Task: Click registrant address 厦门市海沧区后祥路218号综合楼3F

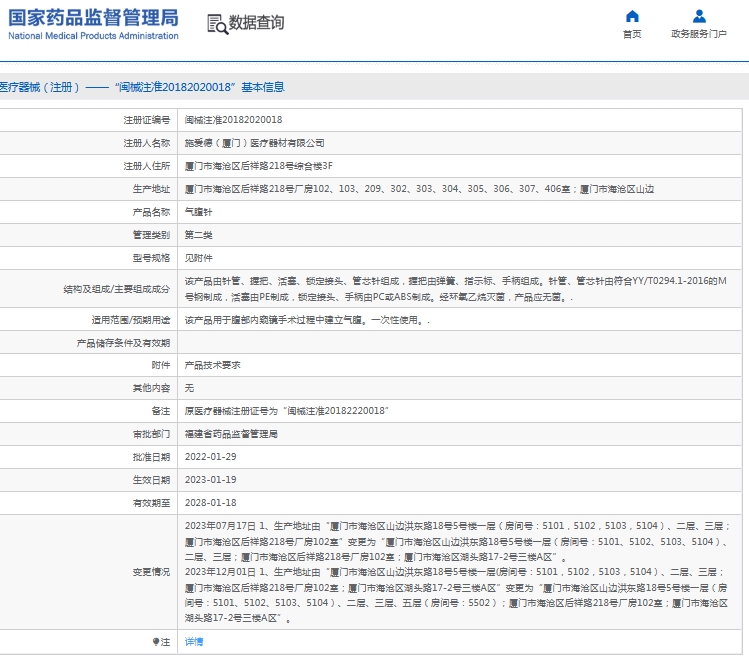Action: pyautogui.click(x=258, y=166)
